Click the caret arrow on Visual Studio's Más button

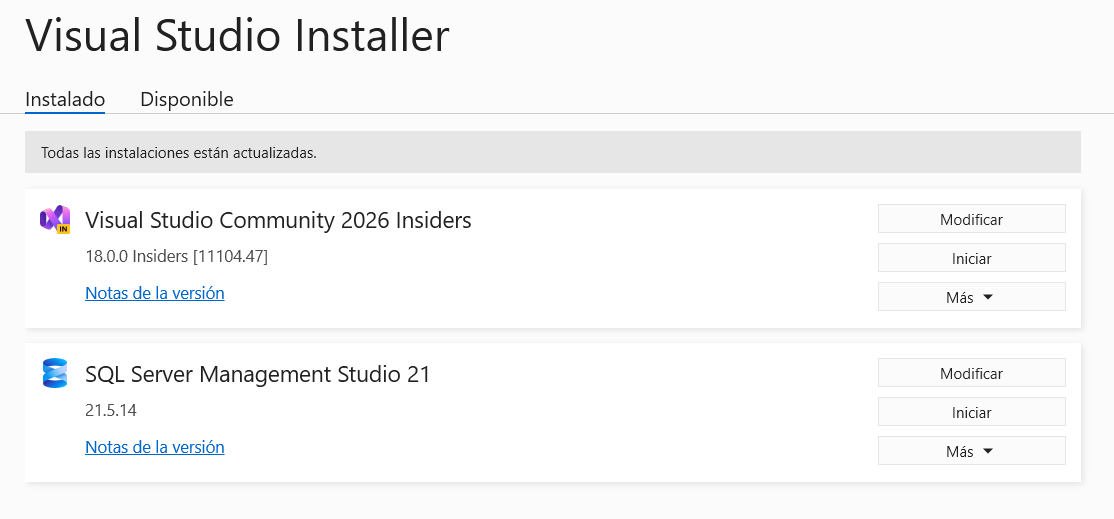click(x=988, y=297)
